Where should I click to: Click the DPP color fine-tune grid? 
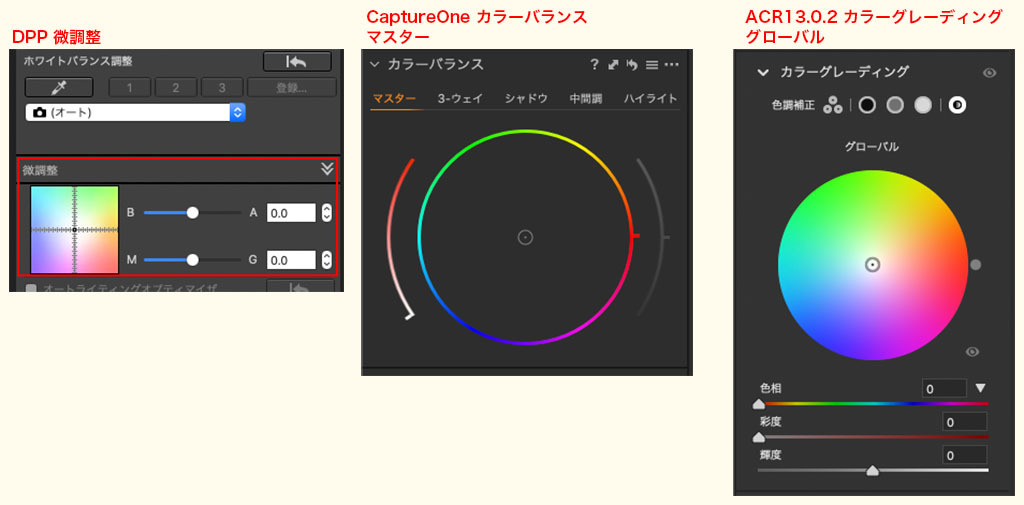pyautogui.click(x=74, y=229)
